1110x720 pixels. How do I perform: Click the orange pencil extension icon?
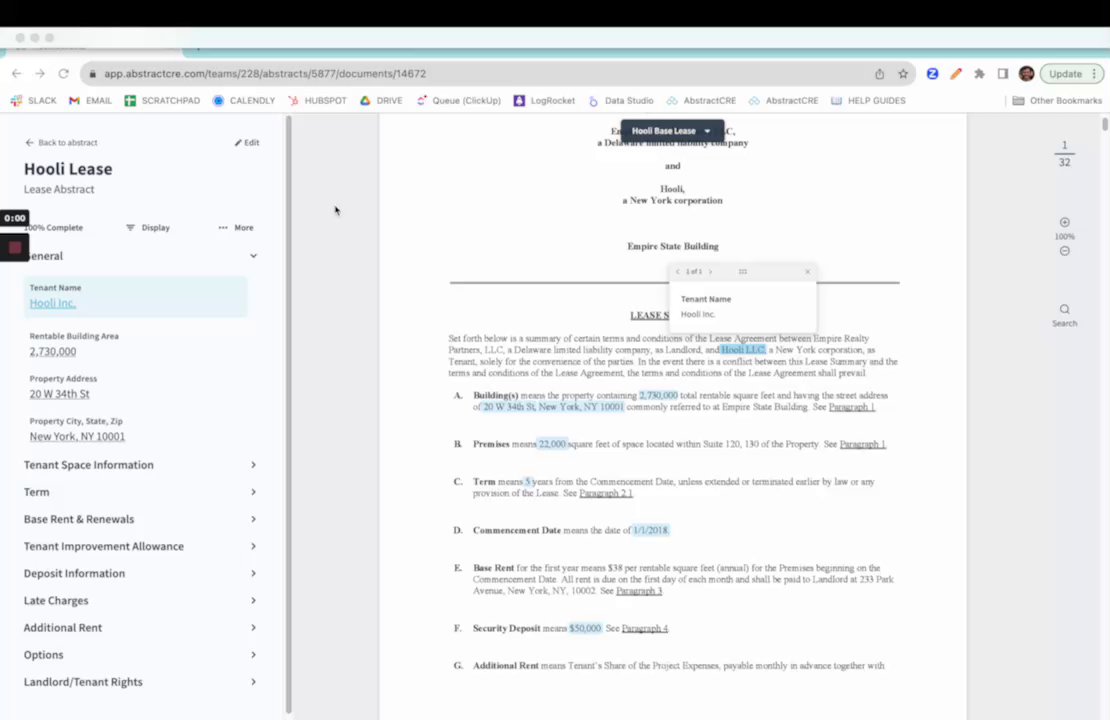(x=956, y=74)
